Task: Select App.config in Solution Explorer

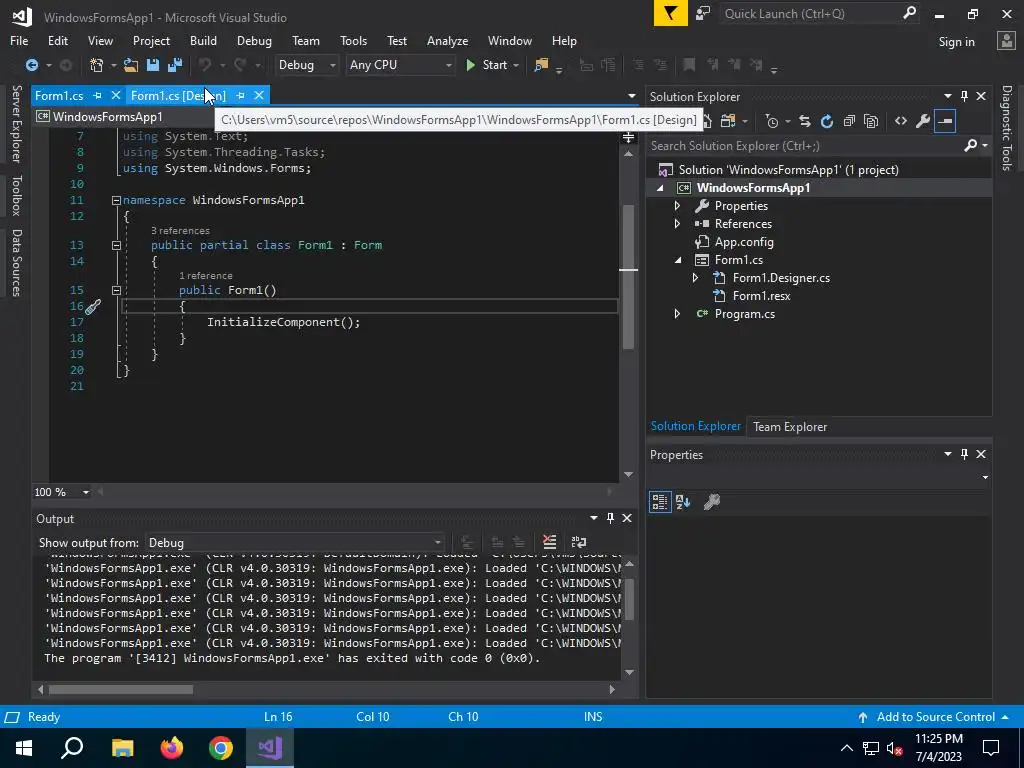Action: (x=744, y=242)
